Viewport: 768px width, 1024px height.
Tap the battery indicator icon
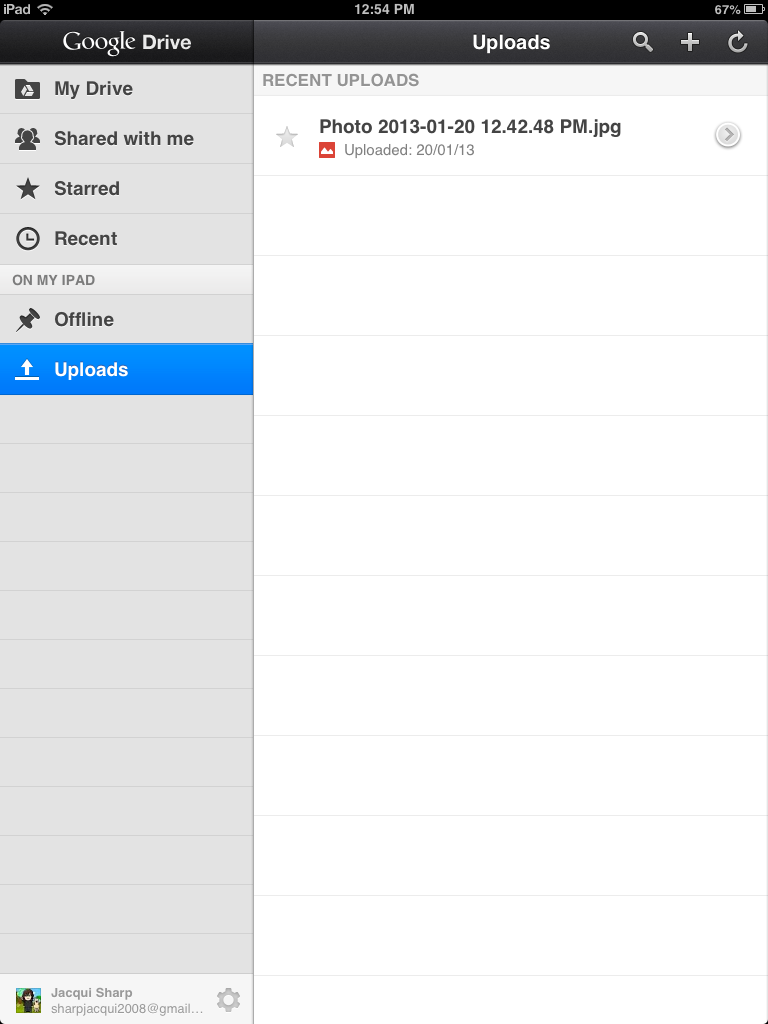coord(753,9)
